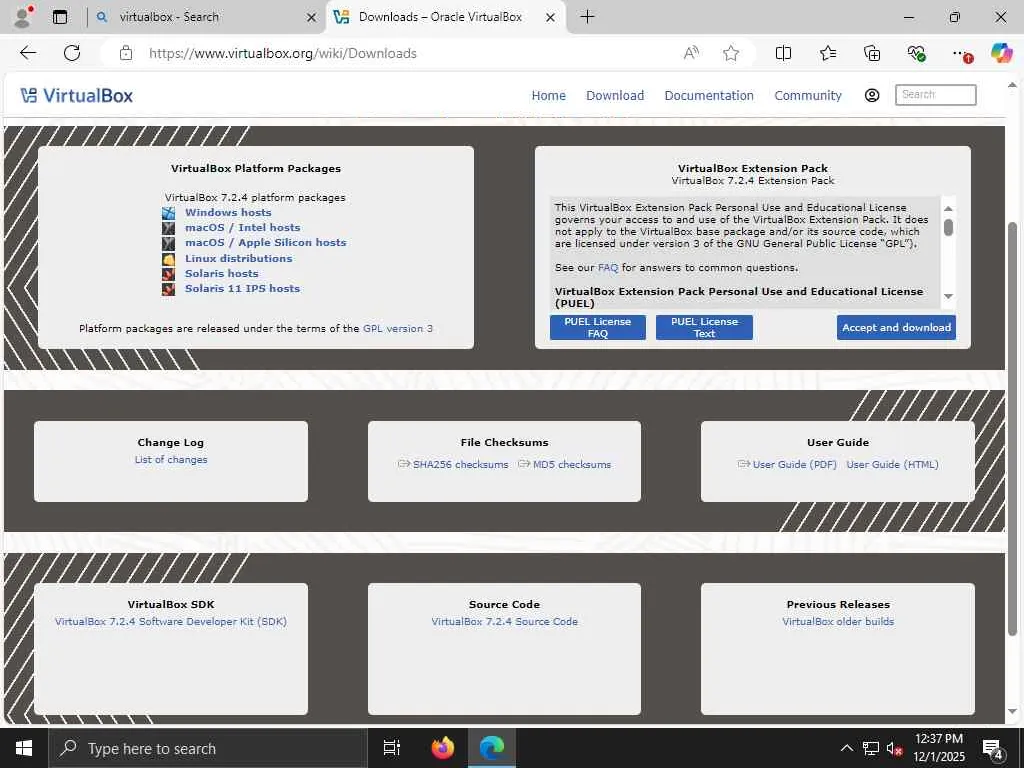Open User Guide (HTML) link
Image resolution: width=1024 pixels, height=768 pixels.
[x=892, y=464]
